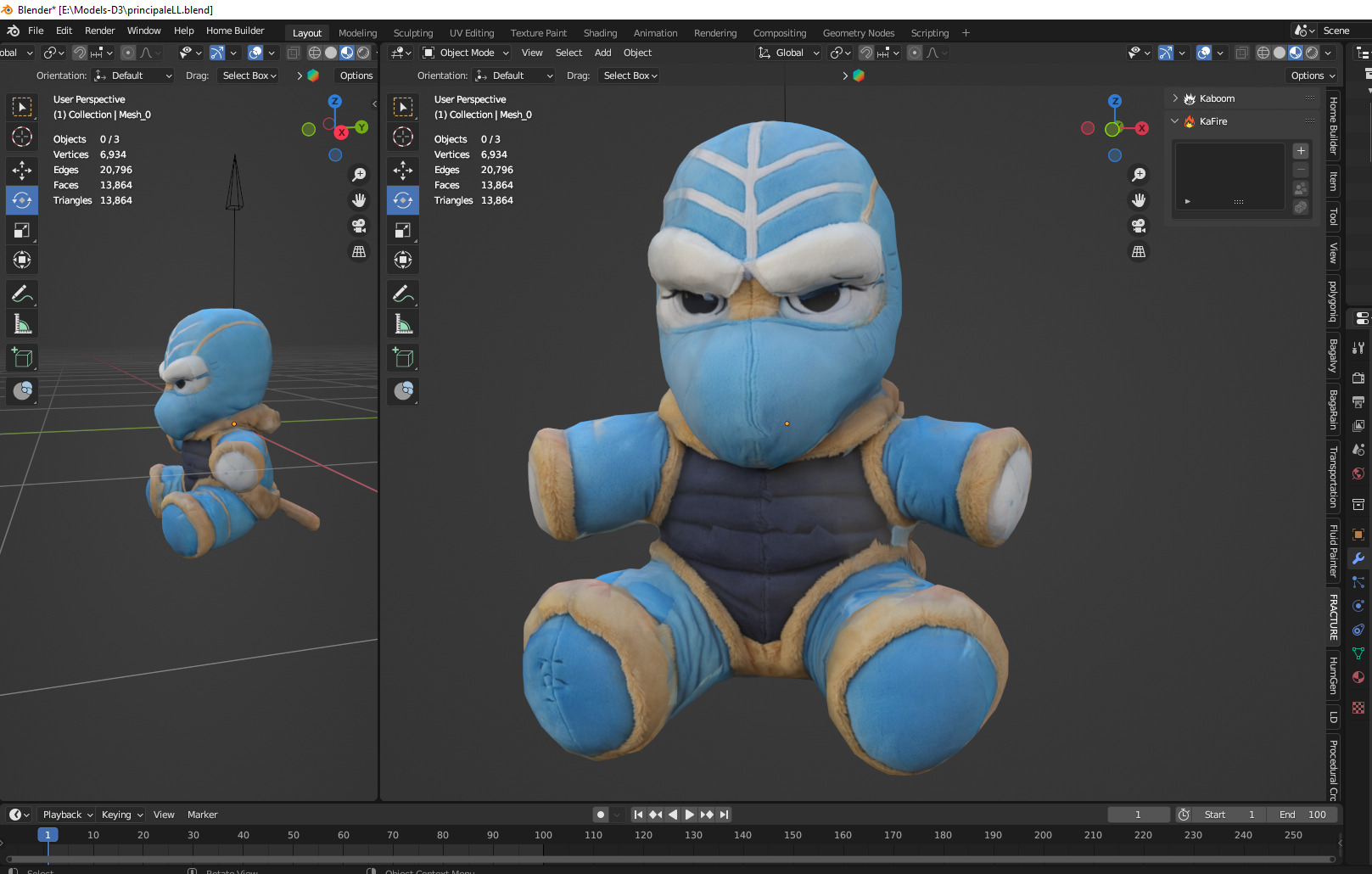Switch to the Shading workspace tab
1372x874 pixels.
600,33
